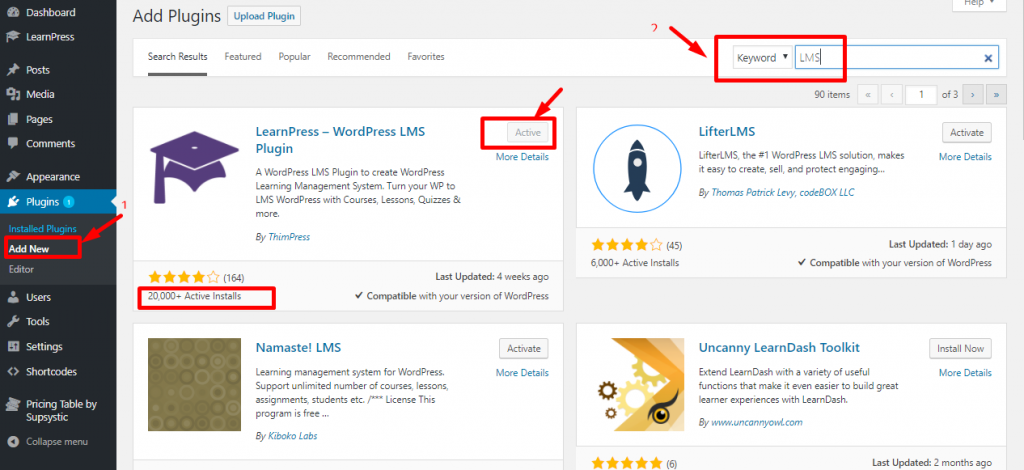
Task: Click Install Now for Uncanny LearnDash Toolkit
Action: tap(961, 349)
